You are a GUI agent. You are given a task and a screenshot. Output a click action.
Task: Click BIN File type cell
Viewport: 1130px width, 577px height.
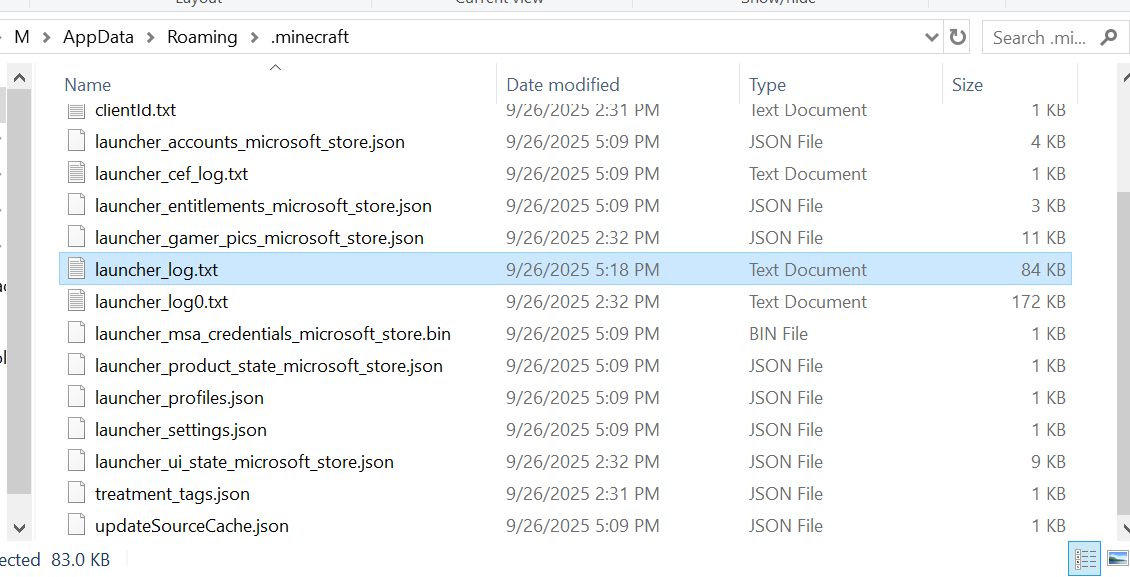point(778,334)
